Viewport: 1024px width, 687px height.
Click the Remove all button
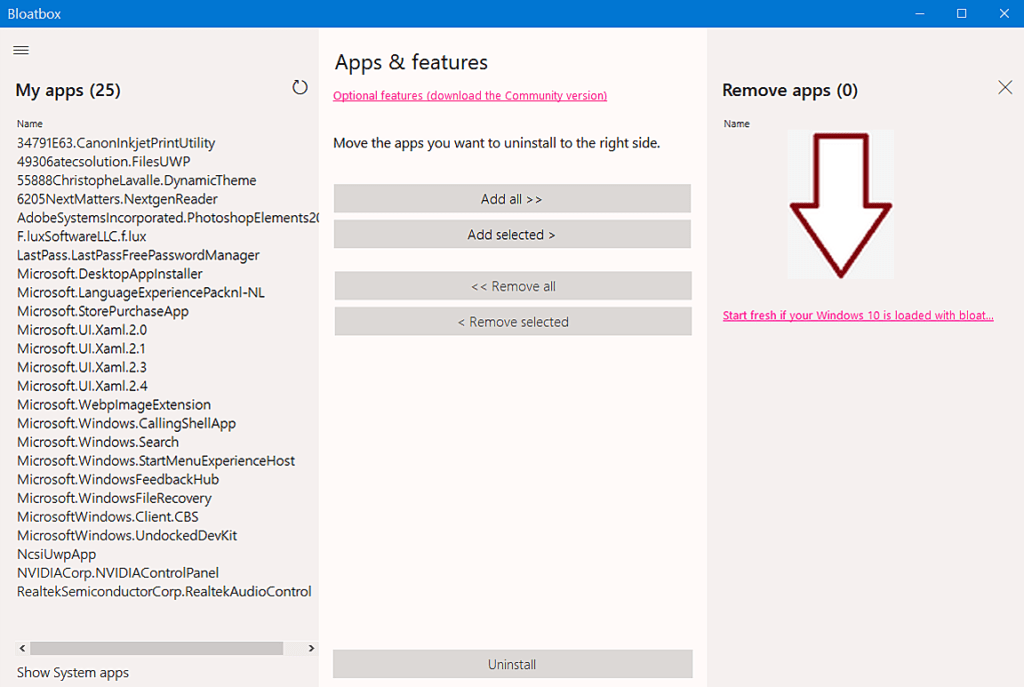(x=513, y=286)
